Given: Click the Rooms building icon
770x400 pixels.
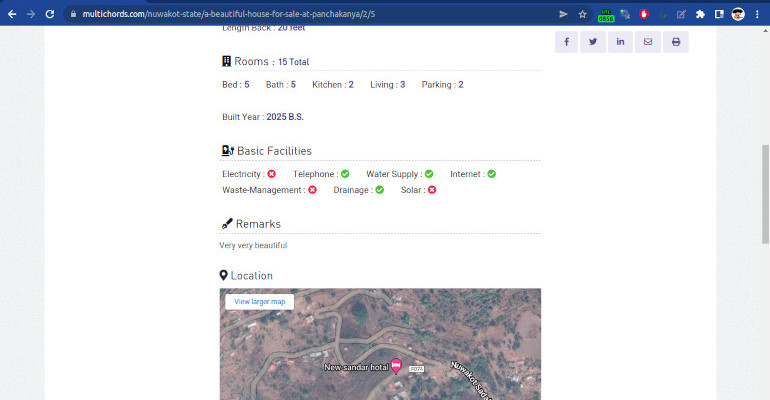Looking at the screenshot, I should [x=226, y=61].
